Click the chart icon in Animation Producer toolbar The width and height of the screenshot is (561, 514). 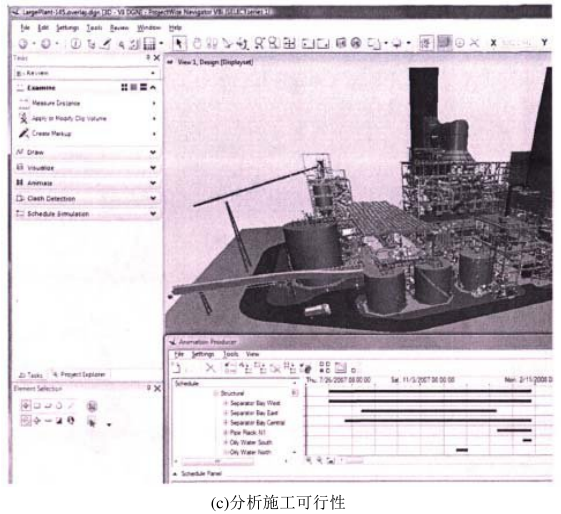click(341, 367)
